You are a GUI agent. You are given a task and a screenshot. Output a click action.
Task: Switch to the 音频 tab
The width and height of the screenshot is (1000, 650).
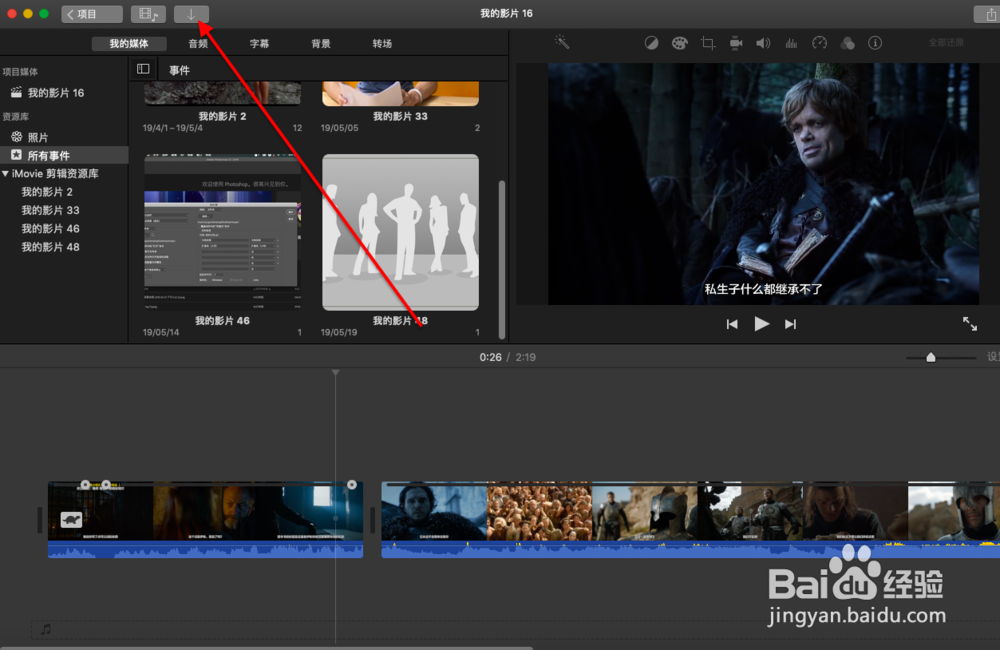pyautogui.click(x=198, y=43)
